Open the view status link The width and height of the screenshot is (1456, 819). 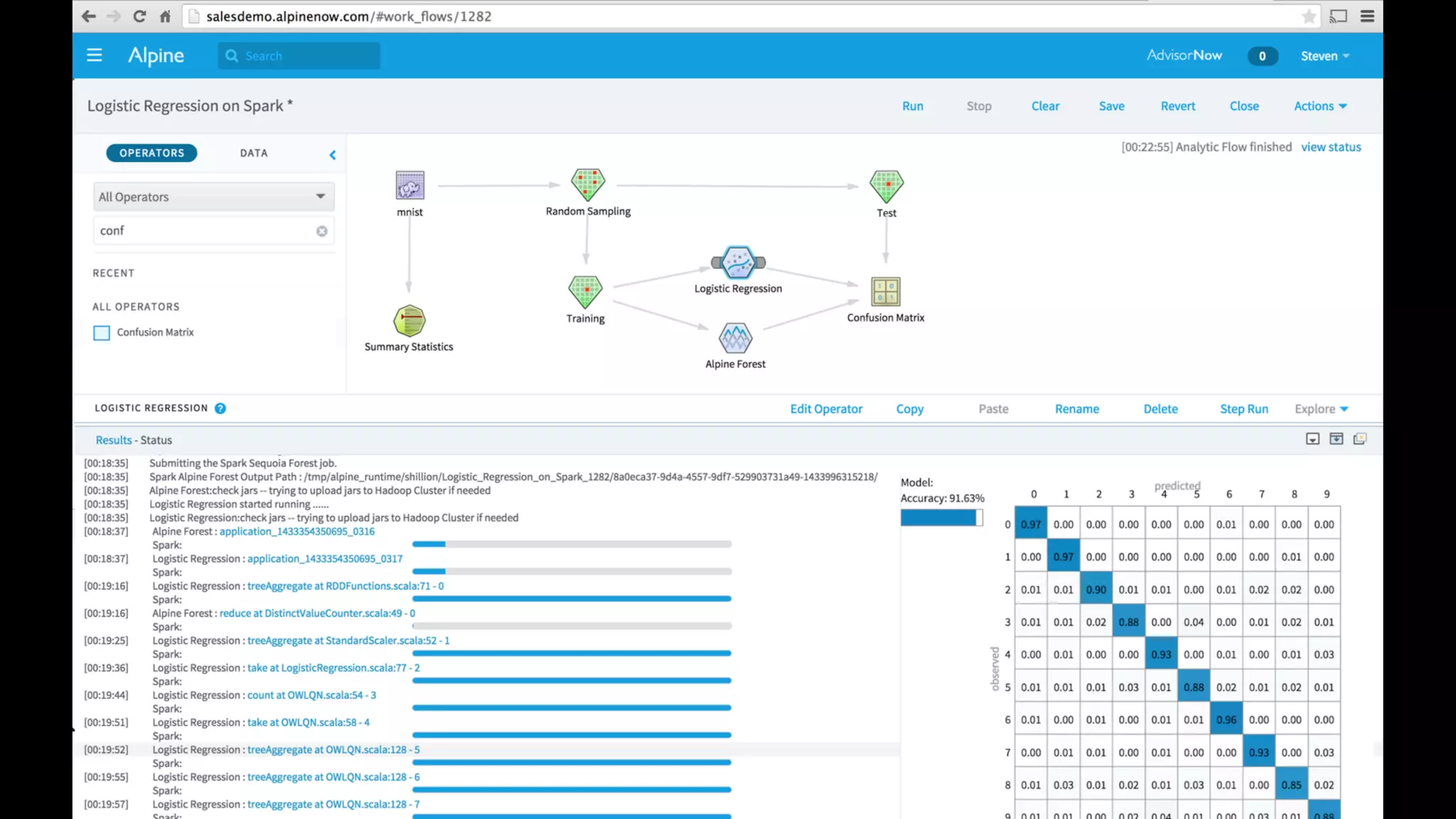click(x=1331, y=147)
